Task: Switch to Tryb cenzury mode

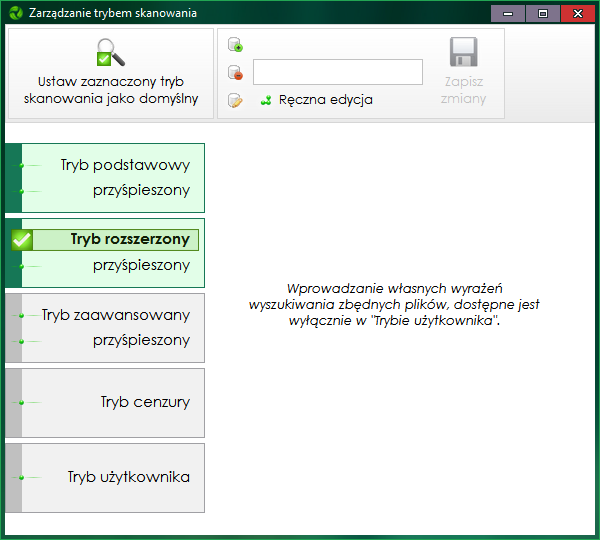Action: 144,402
